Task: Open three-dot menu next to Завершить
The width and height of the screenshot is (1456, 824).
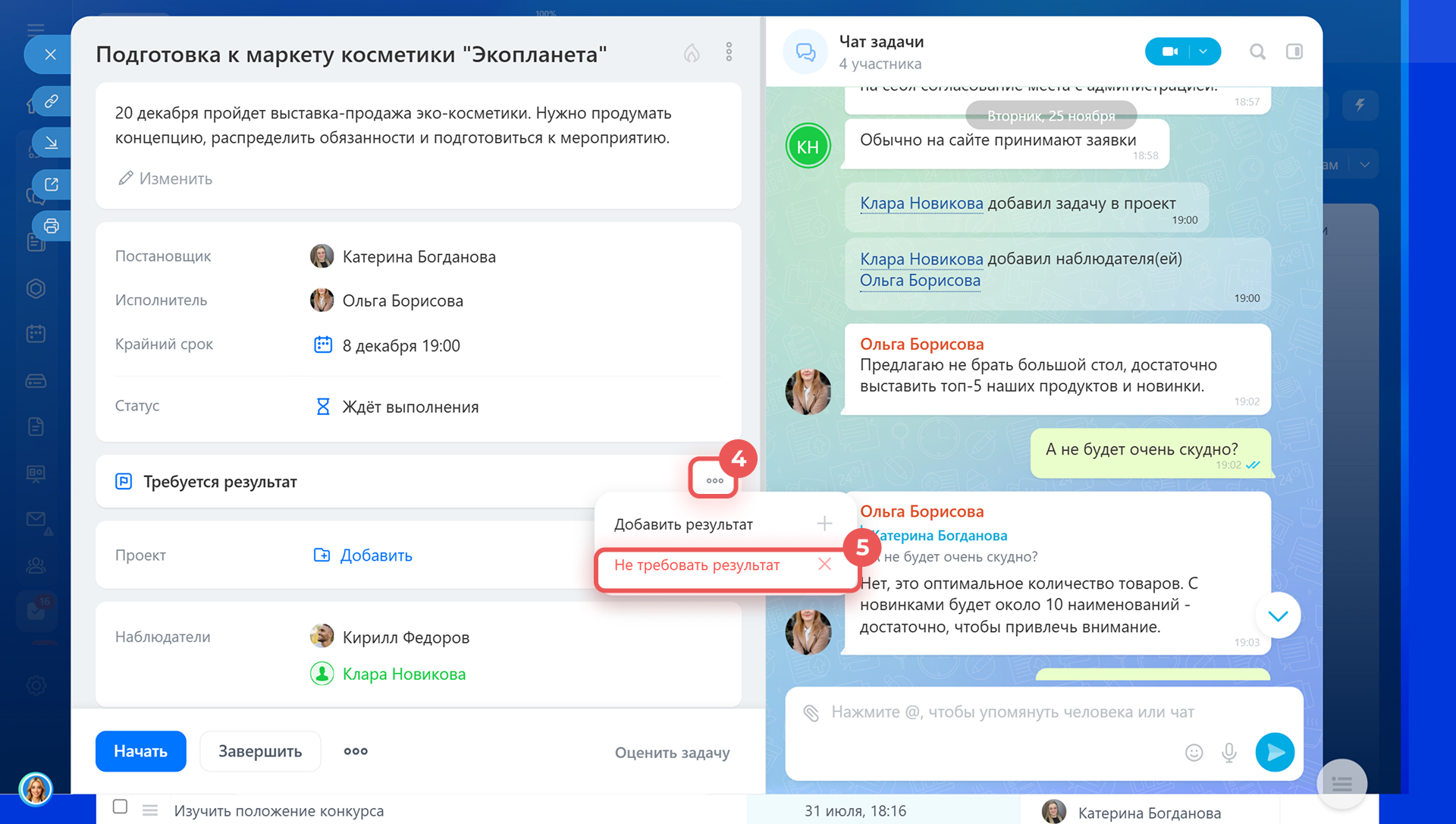Action: point(356,751)
